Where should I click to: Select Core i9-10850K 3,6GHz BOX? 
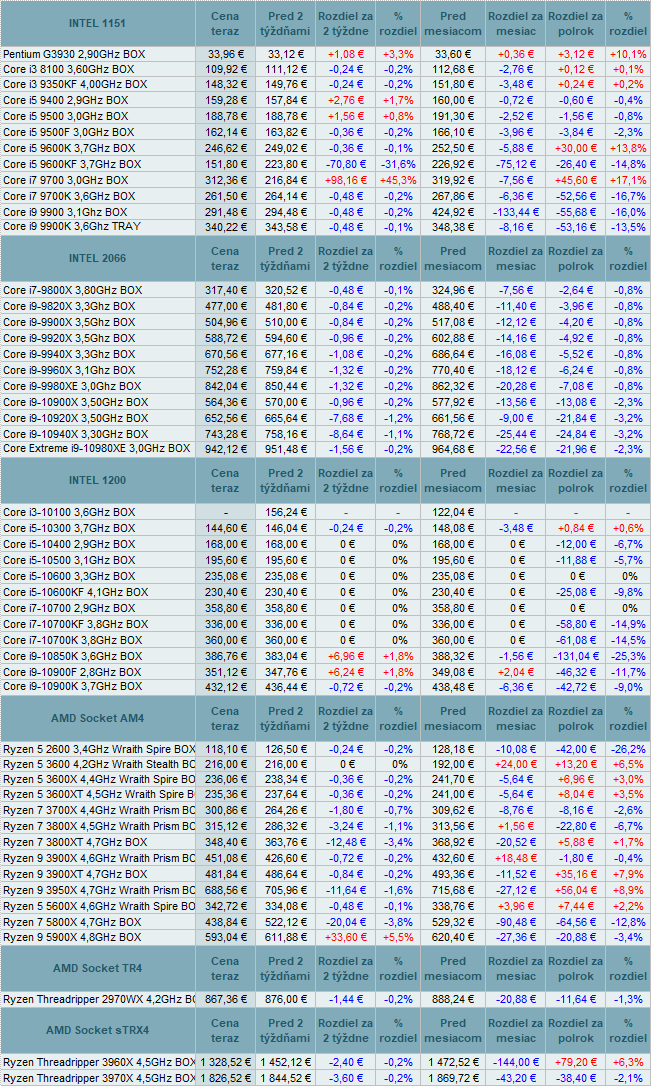coord(73,657)
